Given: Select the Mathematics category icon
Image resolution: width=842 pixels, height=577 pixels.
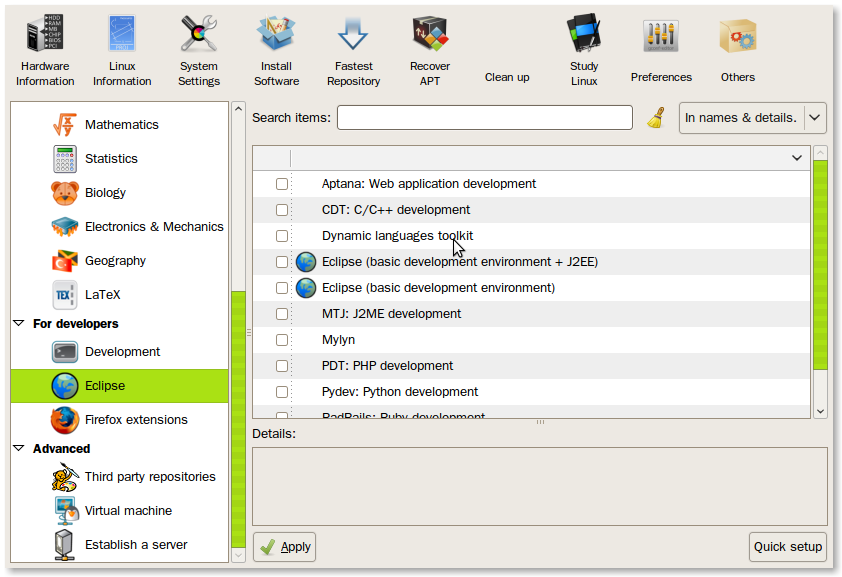Looking at the screenshot, I should (x=64, y=125).
